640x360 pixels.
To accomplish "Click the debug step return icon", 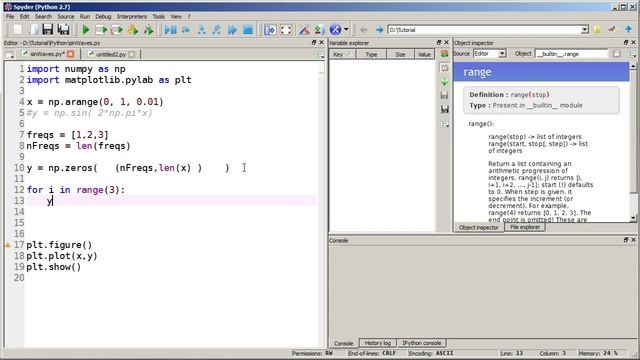I will click(x=217, y=30).
